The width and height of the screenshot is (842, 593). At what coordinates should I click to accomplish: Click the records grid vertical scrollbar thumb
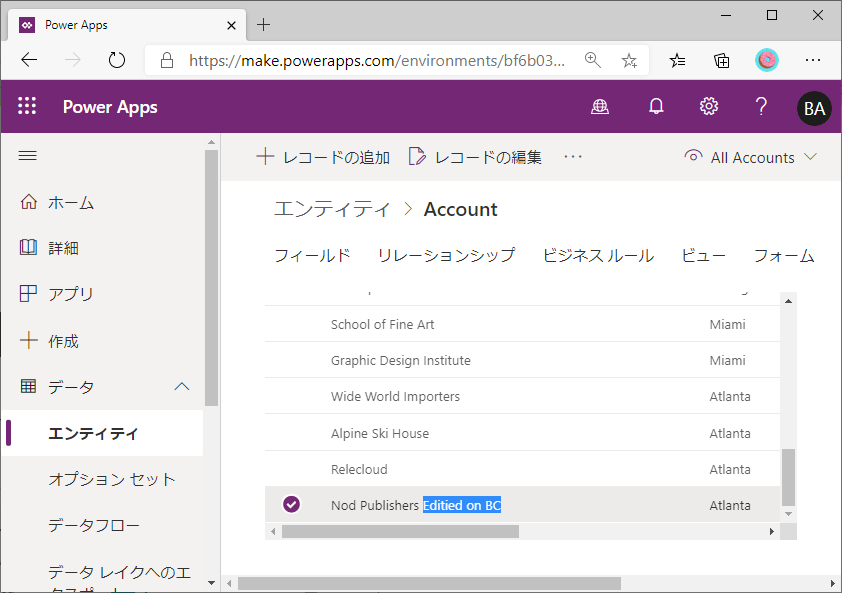pos(788,478)
